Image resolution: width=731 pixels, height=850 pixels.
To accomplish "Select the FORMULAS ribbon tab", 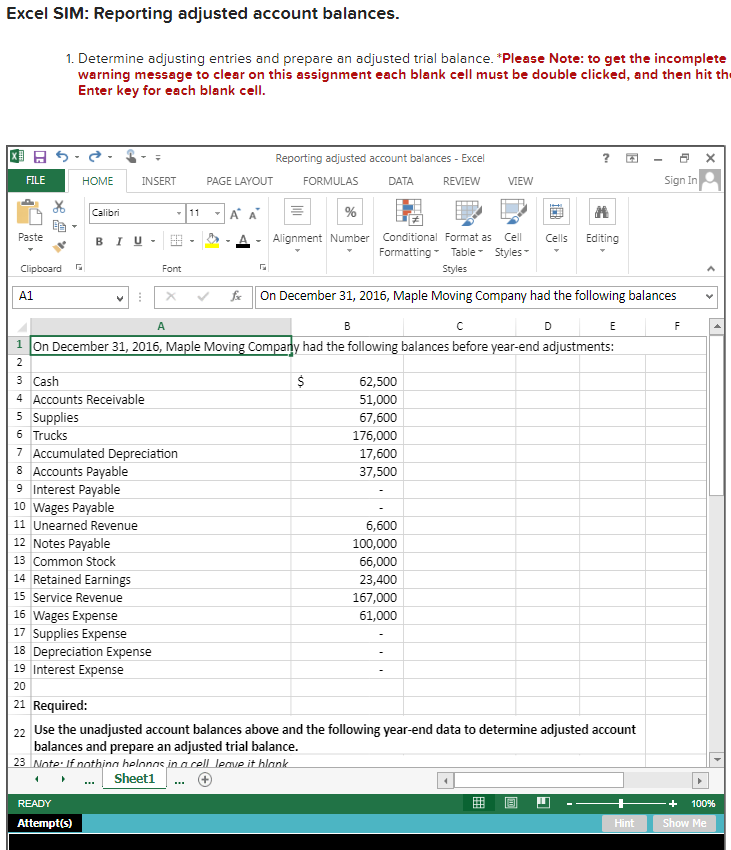I will pos(330,181).
